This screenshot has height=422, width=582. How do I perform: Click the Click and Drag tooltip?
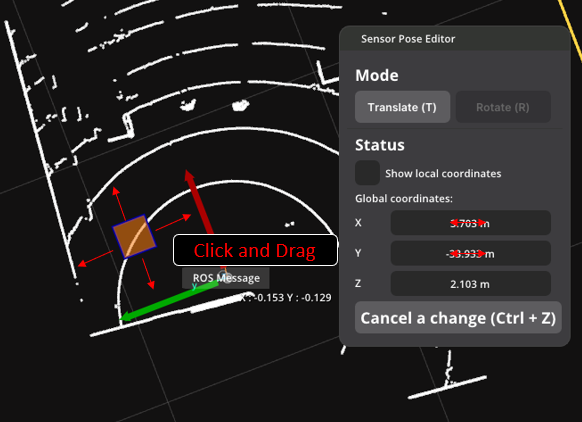coord(255,250)
